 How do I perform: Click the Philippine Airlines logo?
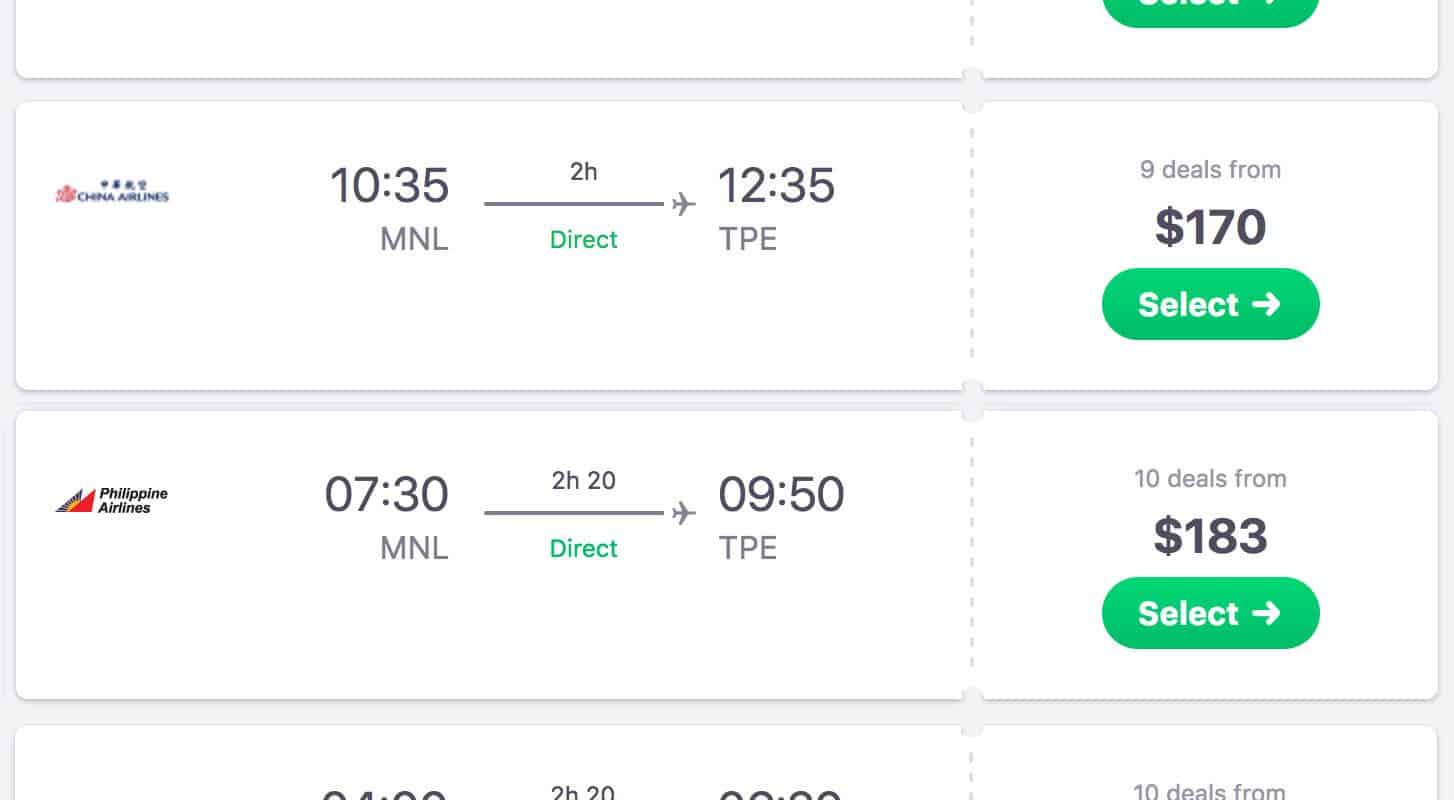(x=112, y=500)
